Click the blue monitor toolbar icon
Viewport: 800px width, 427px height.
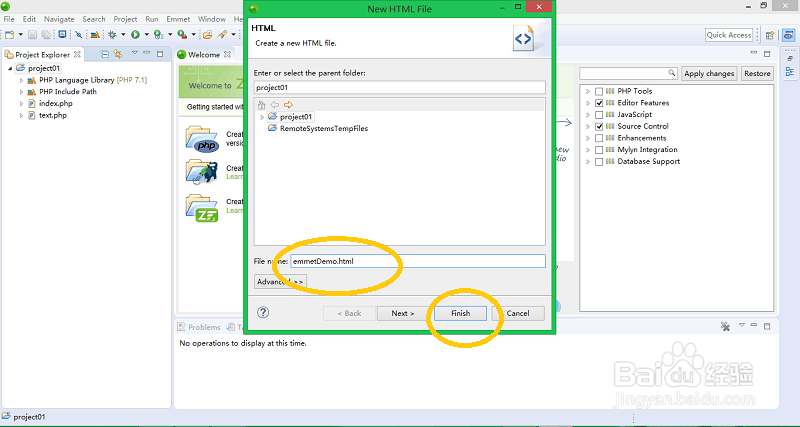tap(62, 35)
